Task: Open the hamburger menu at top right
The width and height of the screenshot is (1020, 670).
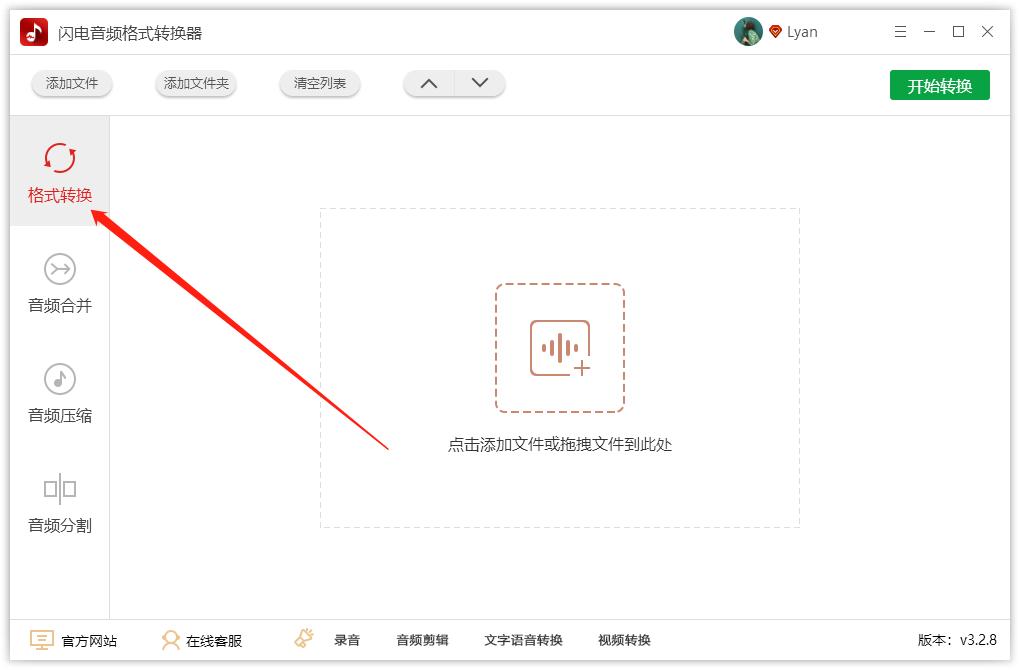Action: (900, 31)
